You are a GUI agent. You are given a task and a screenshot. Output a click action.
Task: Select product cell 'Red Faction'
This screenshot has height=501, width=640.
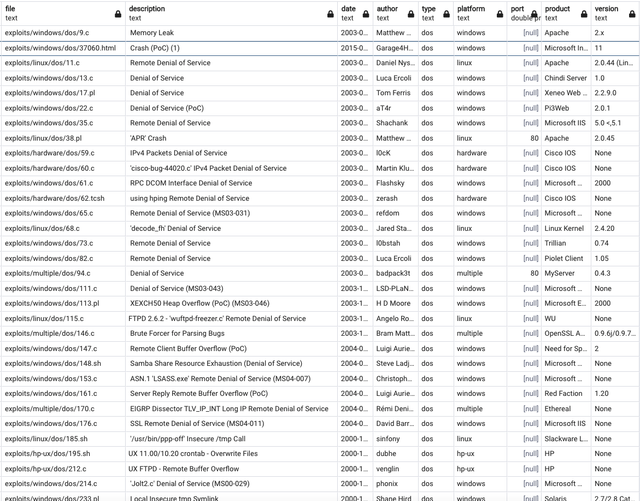pos(566,394)
